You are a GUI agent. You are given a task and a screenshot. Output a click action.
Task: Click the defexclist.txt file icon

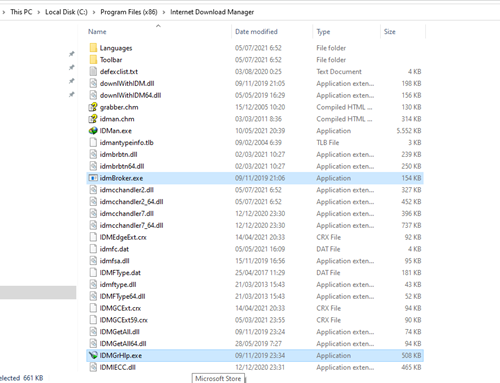(x=93, y=71)
